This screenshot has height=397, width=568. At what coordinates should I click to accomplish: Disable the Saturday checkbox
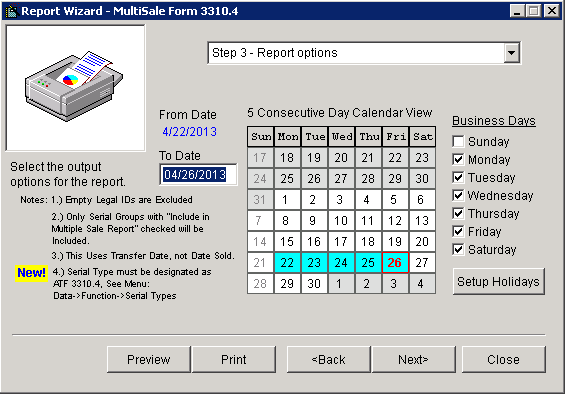458,250
